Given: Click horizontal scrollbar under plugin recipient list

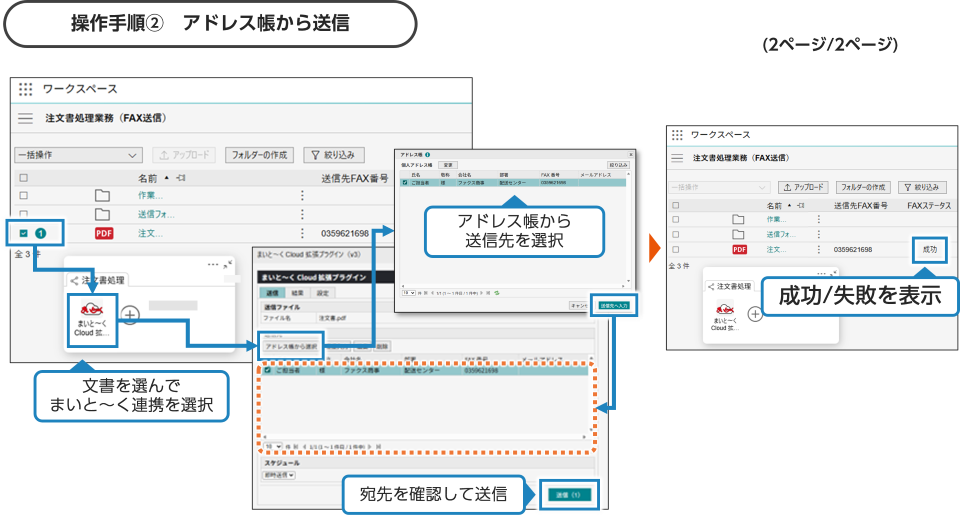Looking at the screenshot, I should click(x=426, y=437).
